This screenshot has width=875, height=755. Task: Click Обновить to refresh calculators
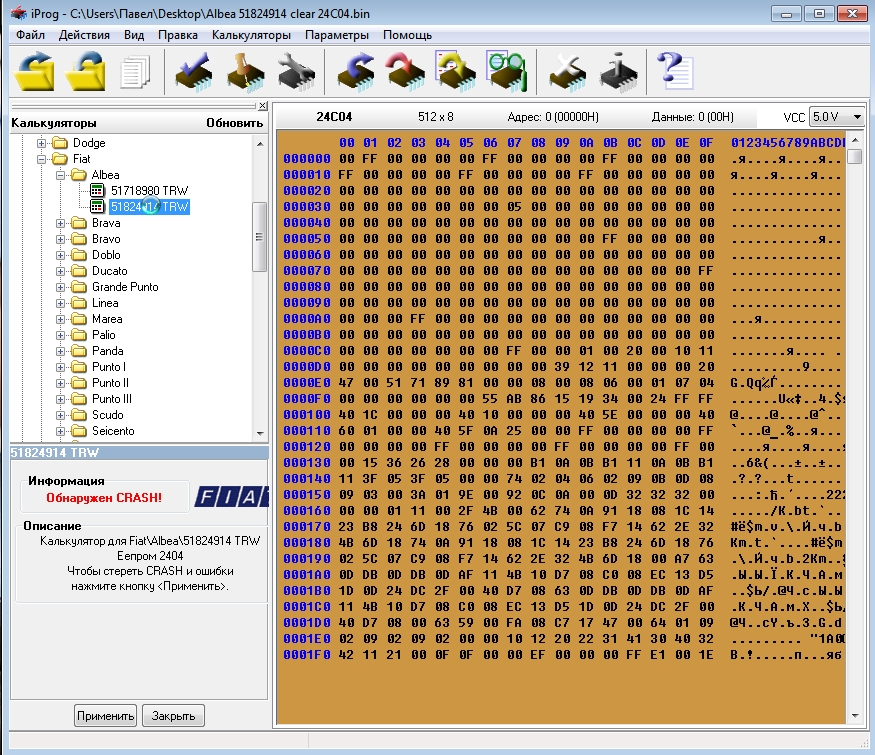[x=234, y=123]
